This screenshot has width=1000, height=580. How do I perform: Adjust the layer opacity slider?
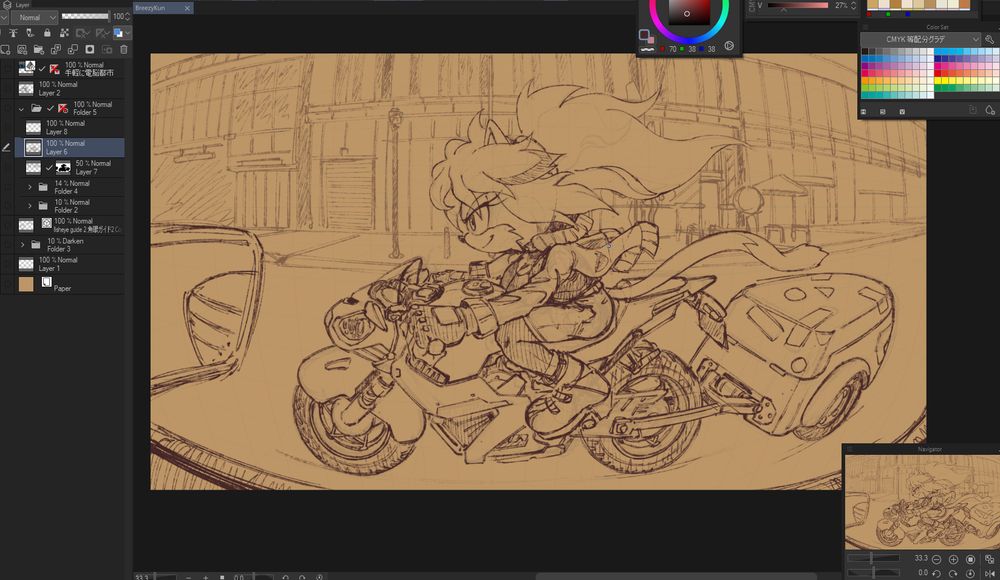click(x=85, y=17)
